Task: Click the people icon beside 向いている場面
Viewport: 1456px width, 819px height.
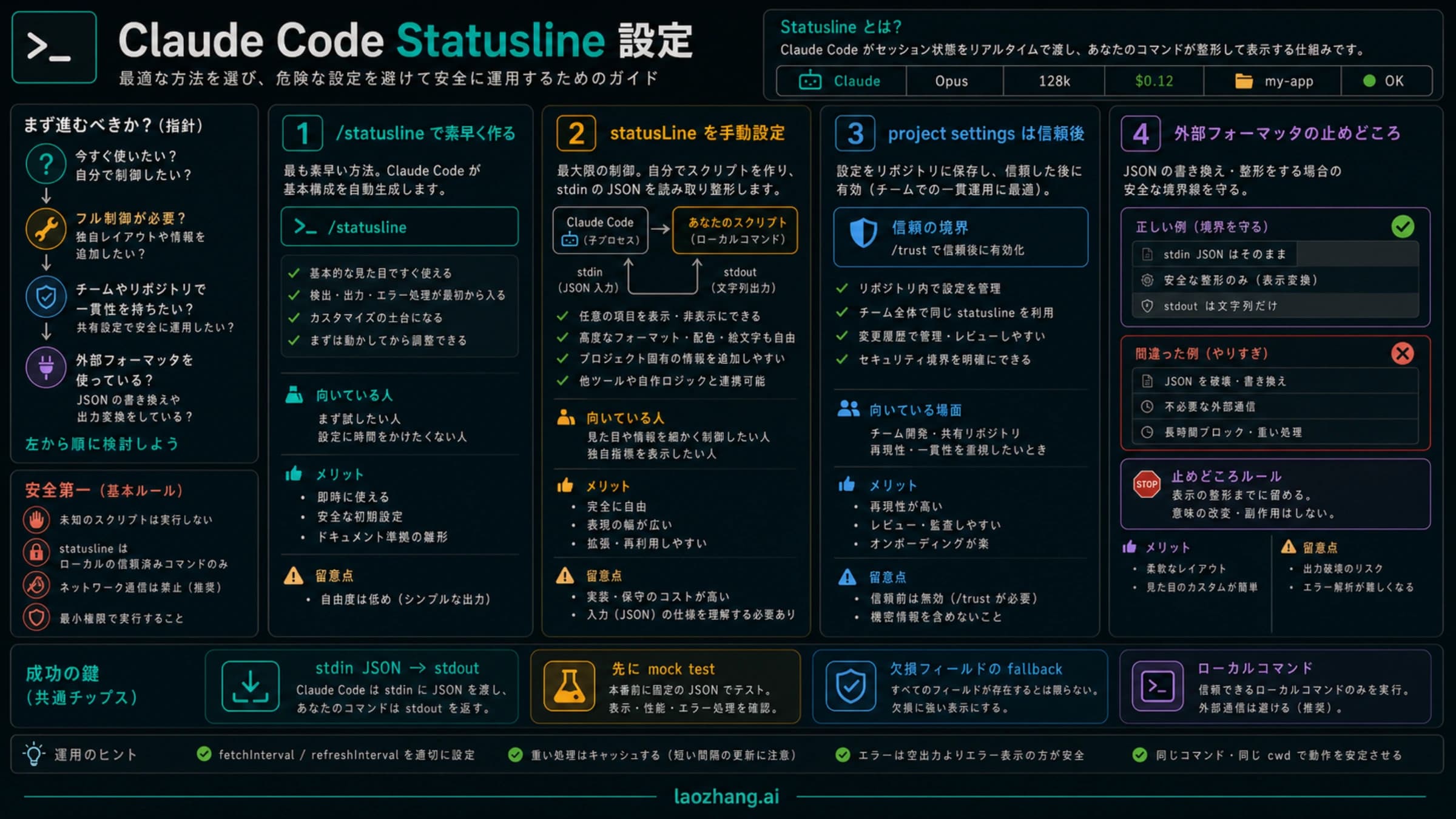Action: click(x=848, y=409)
